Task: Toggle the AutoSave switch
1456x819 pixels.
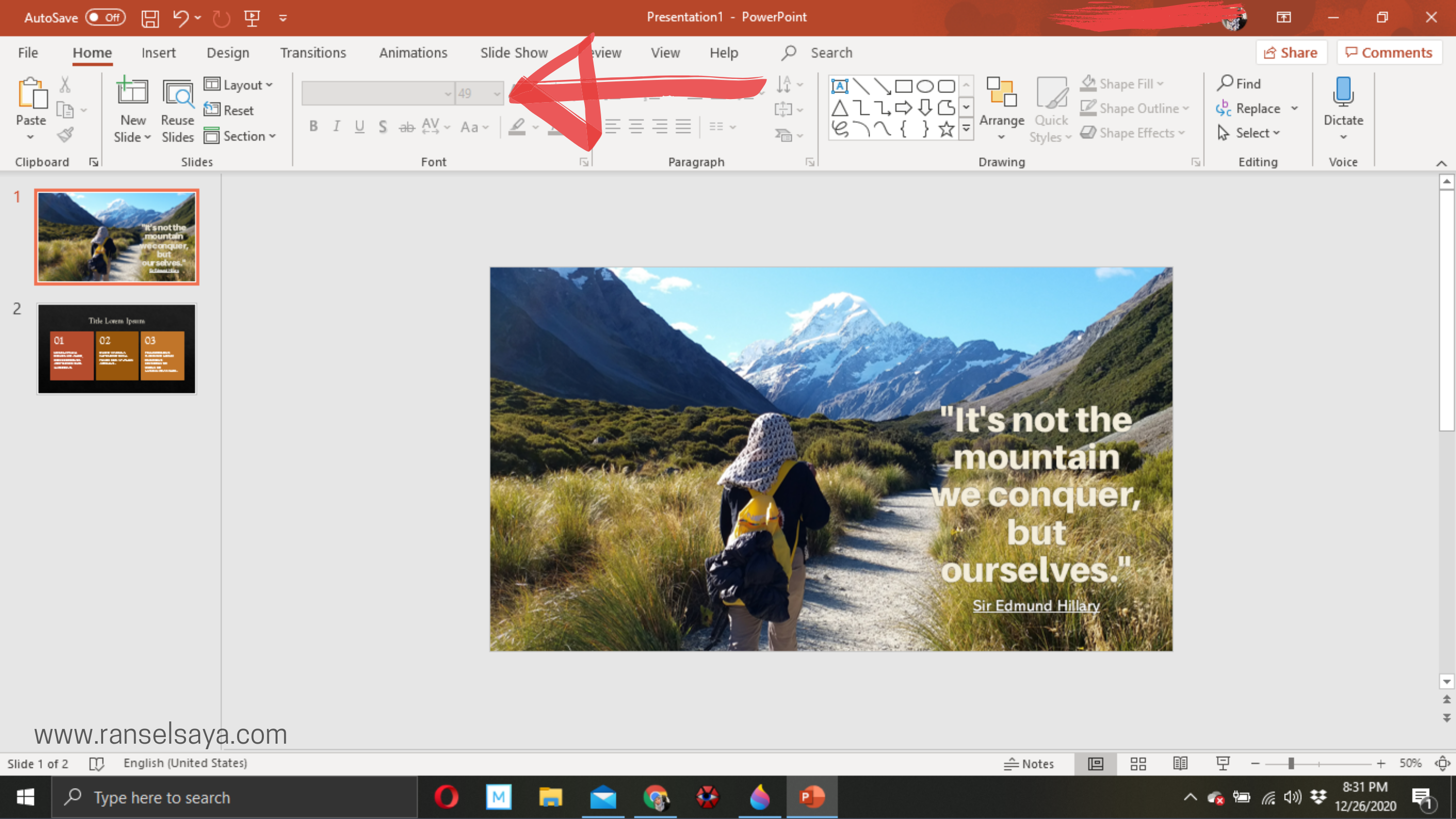Action: 106,18
